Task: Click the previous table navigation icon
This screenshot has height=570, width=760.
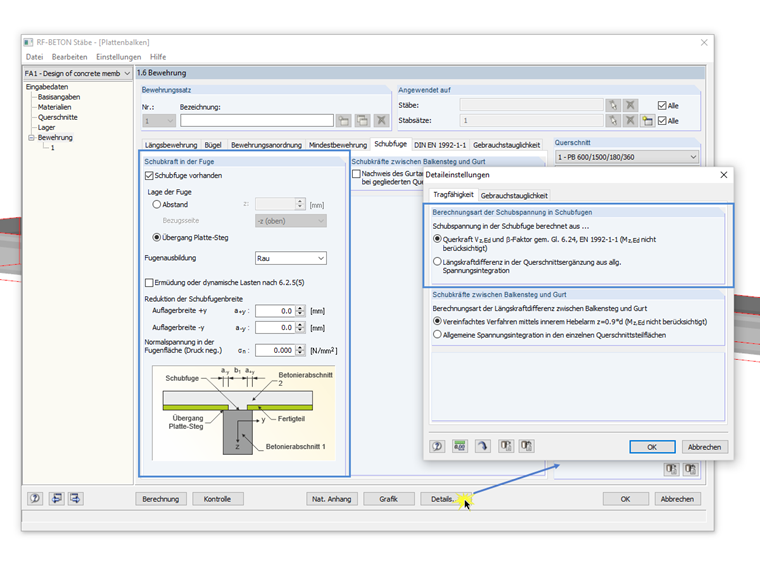Action: (56, 498)
